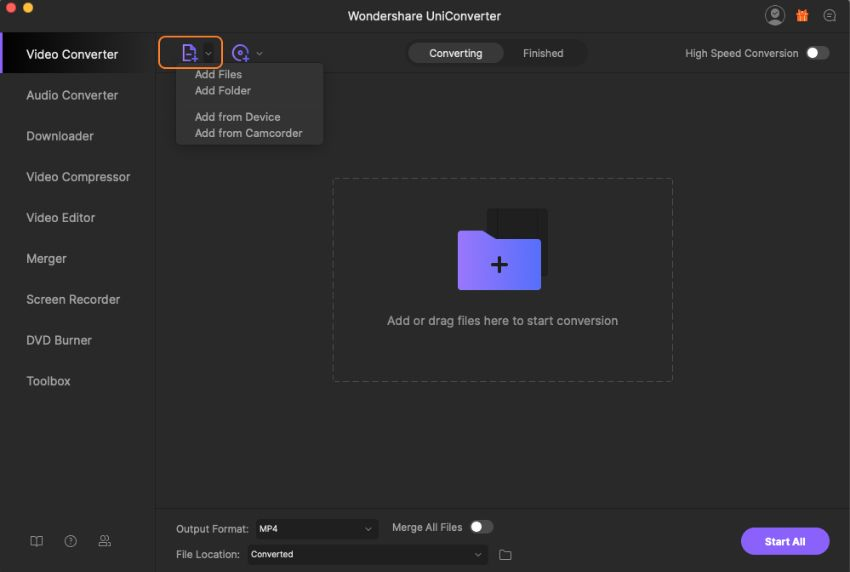Open the community people icon
Image resolution: width=850 pixels, height=572 pixels.
105,541
